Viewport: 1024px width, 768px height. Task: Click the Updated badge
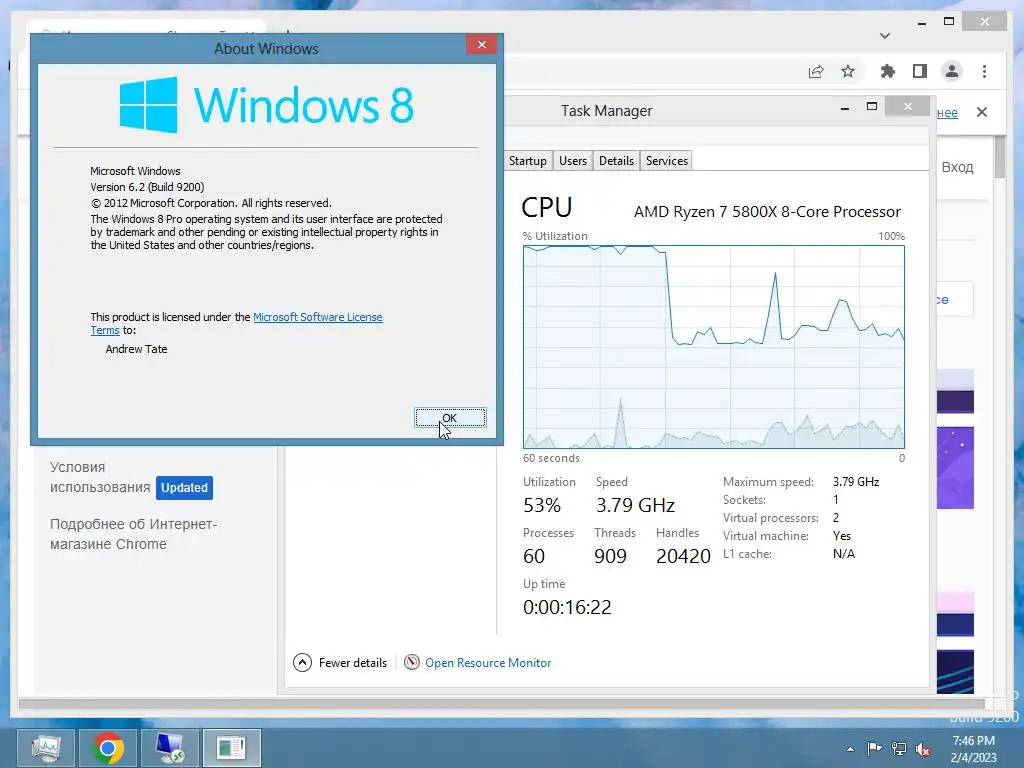(x=184, y=488)
